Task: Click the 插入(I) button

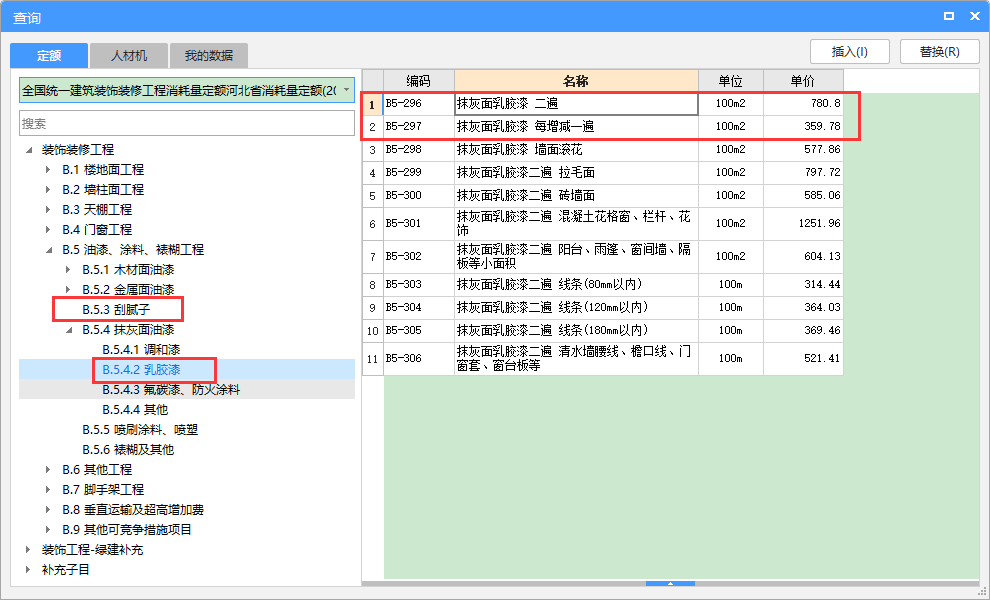Action: tap(850, 52)
